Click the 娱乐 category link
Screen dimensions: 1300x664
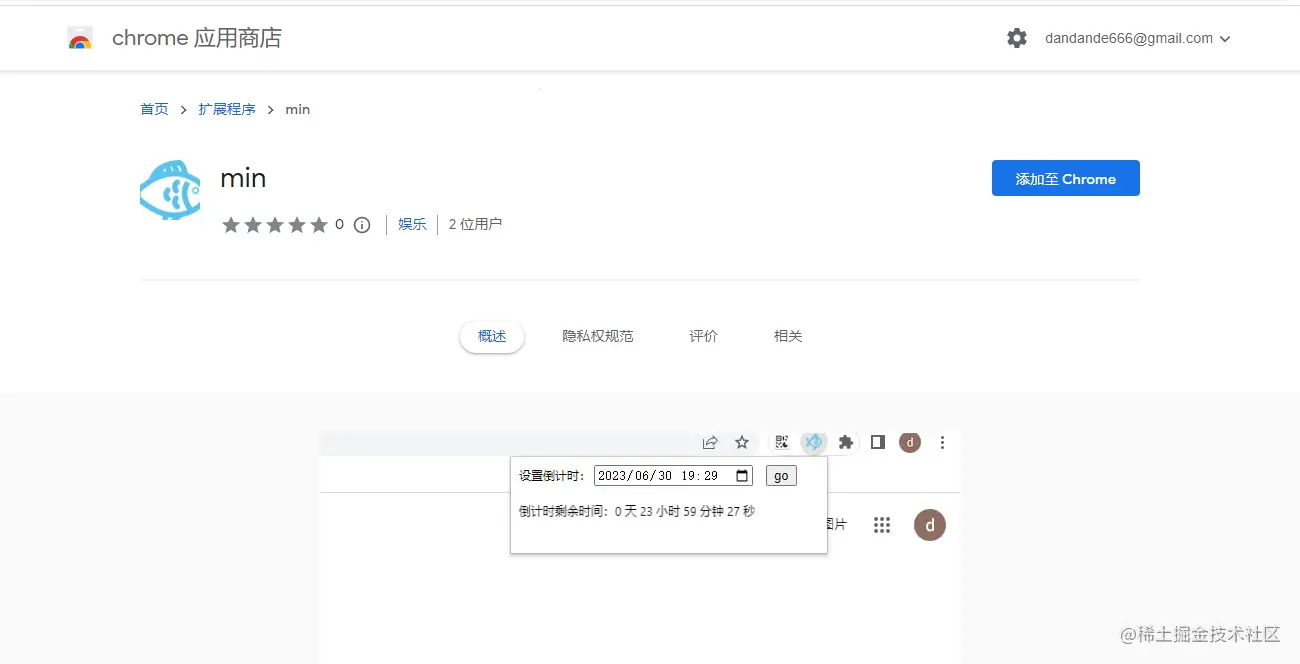412,224
